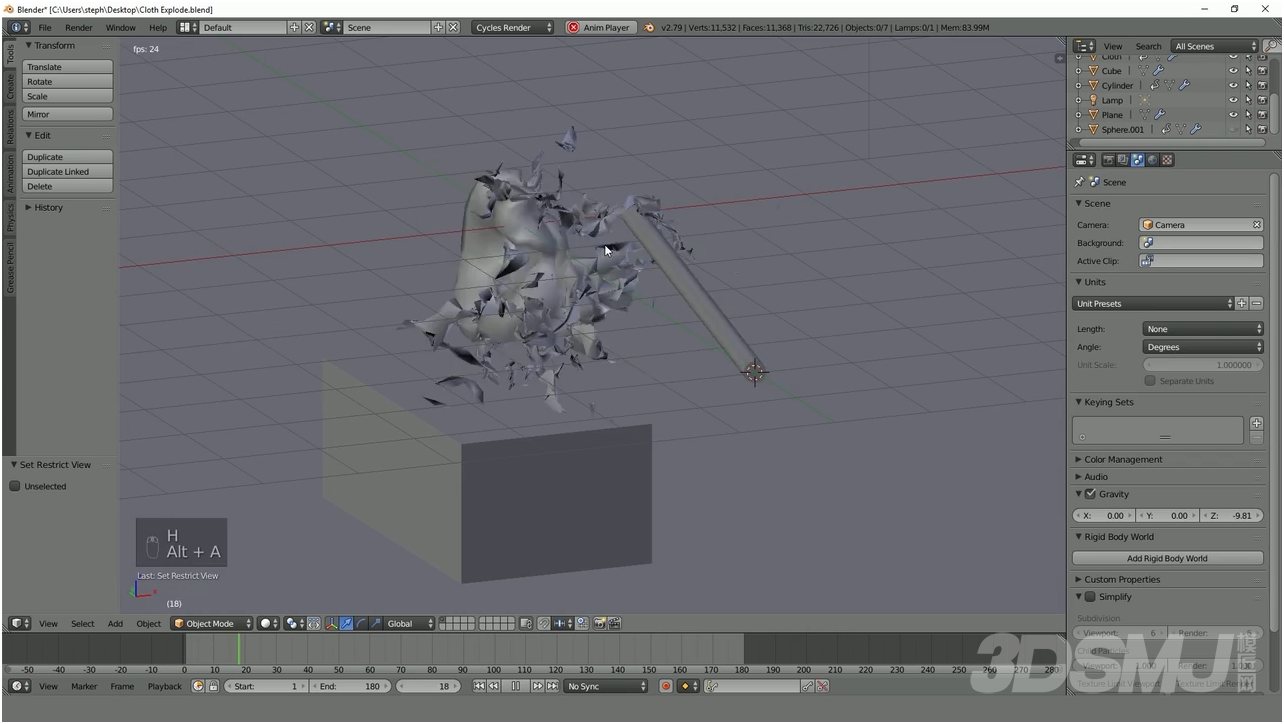
Task: Toggle the timeline preview range clock icon
Action: pos(198,686)
